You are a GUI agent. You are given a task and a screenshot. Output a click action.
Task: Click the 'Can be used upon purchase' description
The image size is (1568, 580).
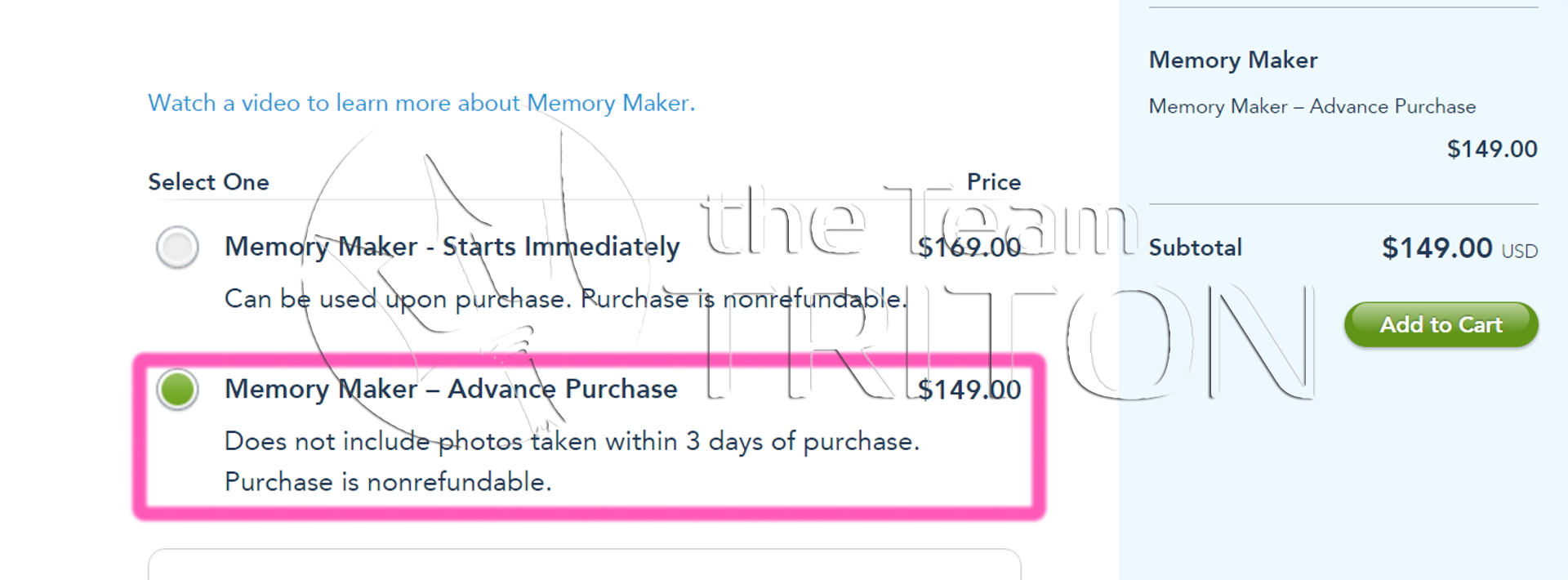pos(565,299)
